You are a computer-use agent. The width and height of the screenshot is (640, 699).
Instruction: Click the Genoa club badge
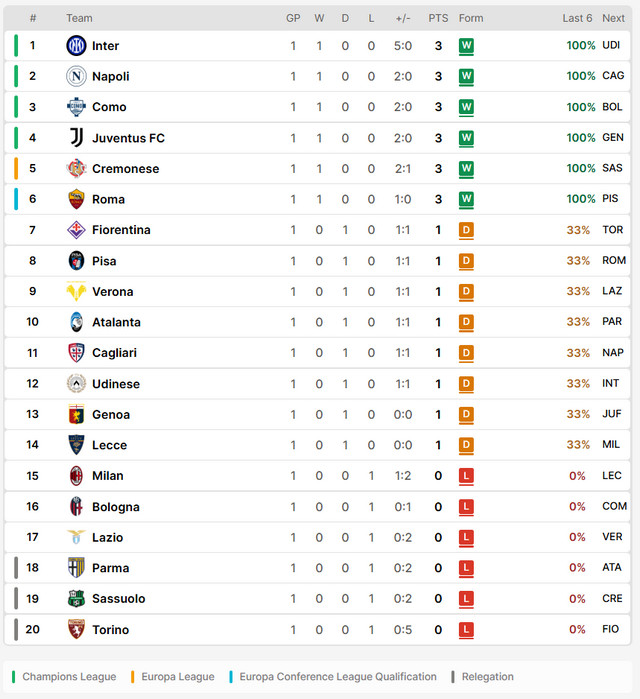pos(77,414)
